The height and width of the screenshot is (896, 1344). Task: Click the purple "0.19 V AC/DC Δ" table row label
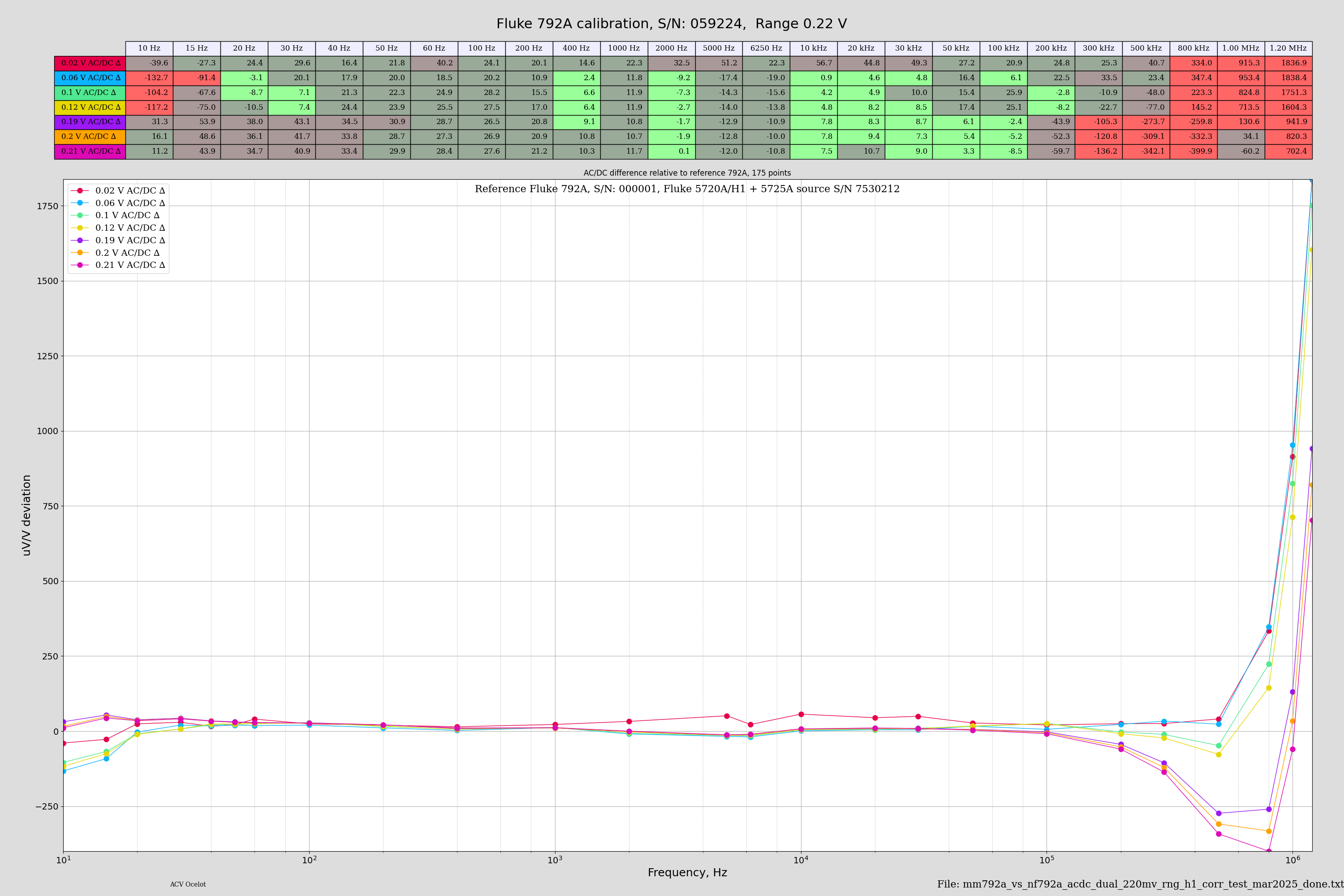(90, 122)
